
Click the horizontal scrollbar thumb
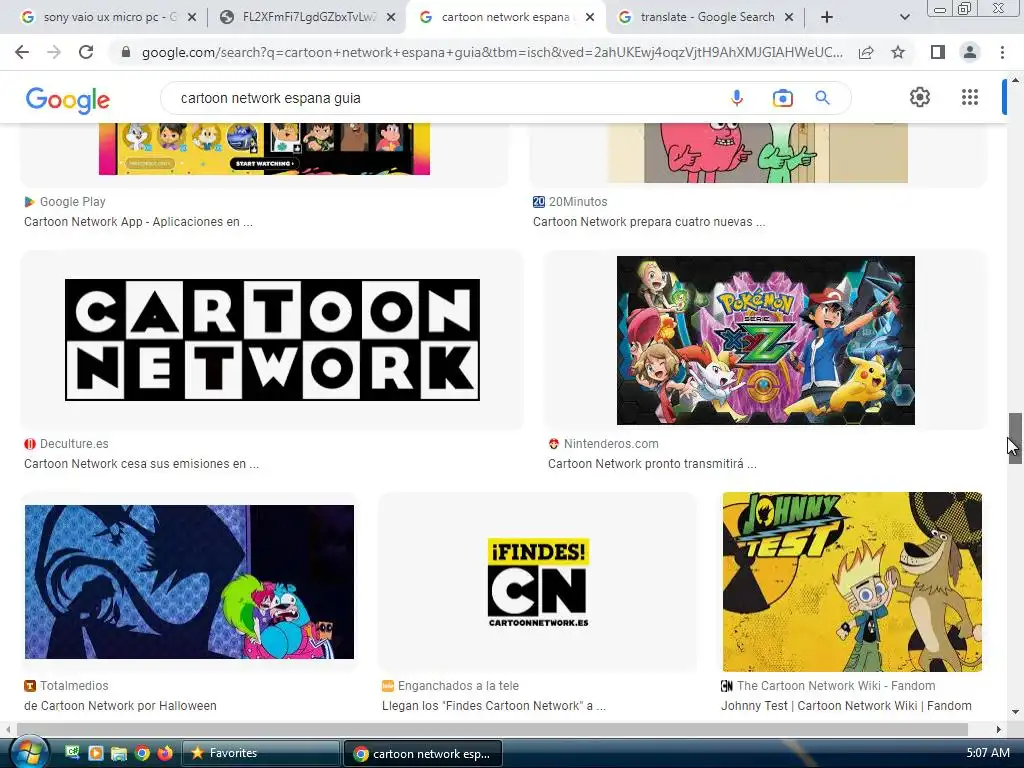pyautogui.click(x=492, y=729)
